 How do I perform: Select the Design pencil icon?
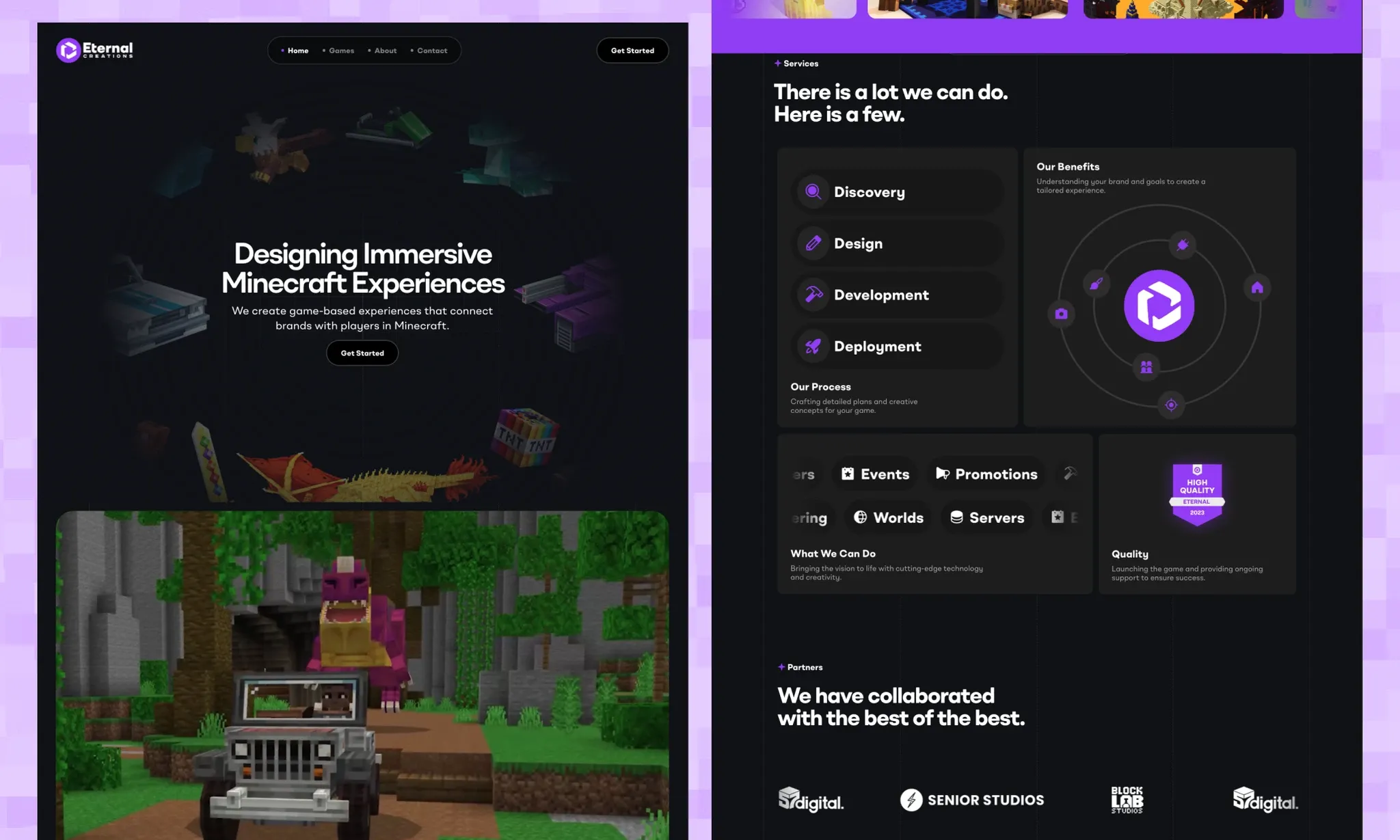click(813, 243)
